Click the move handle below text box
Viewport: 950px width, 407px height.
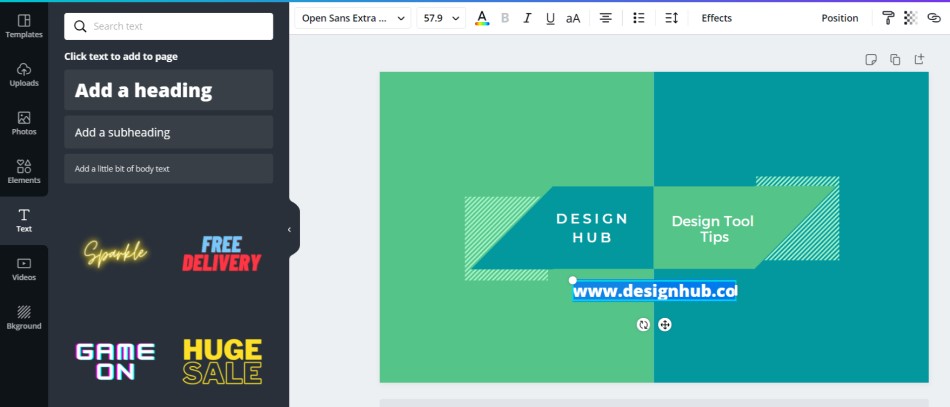pos(665,325)
